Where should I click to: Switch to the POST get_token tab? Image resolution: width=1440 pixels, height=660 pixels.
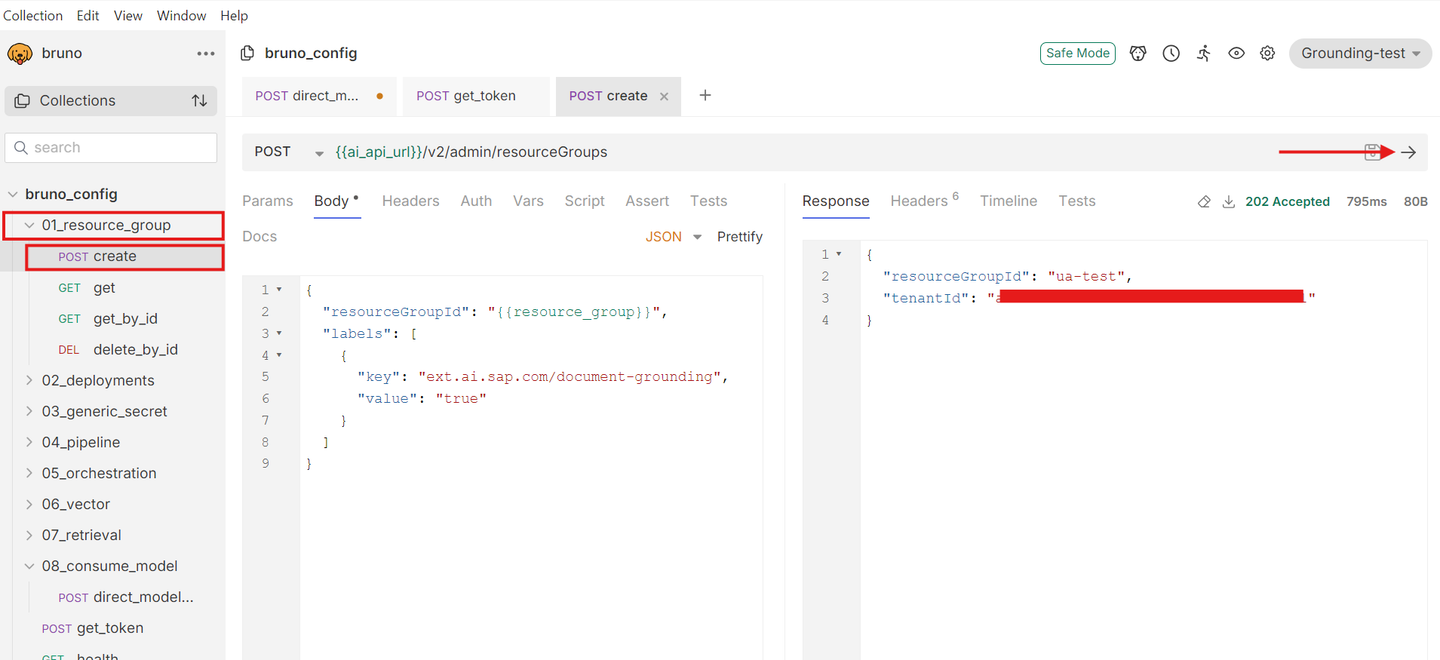click(x=476, y=97)
